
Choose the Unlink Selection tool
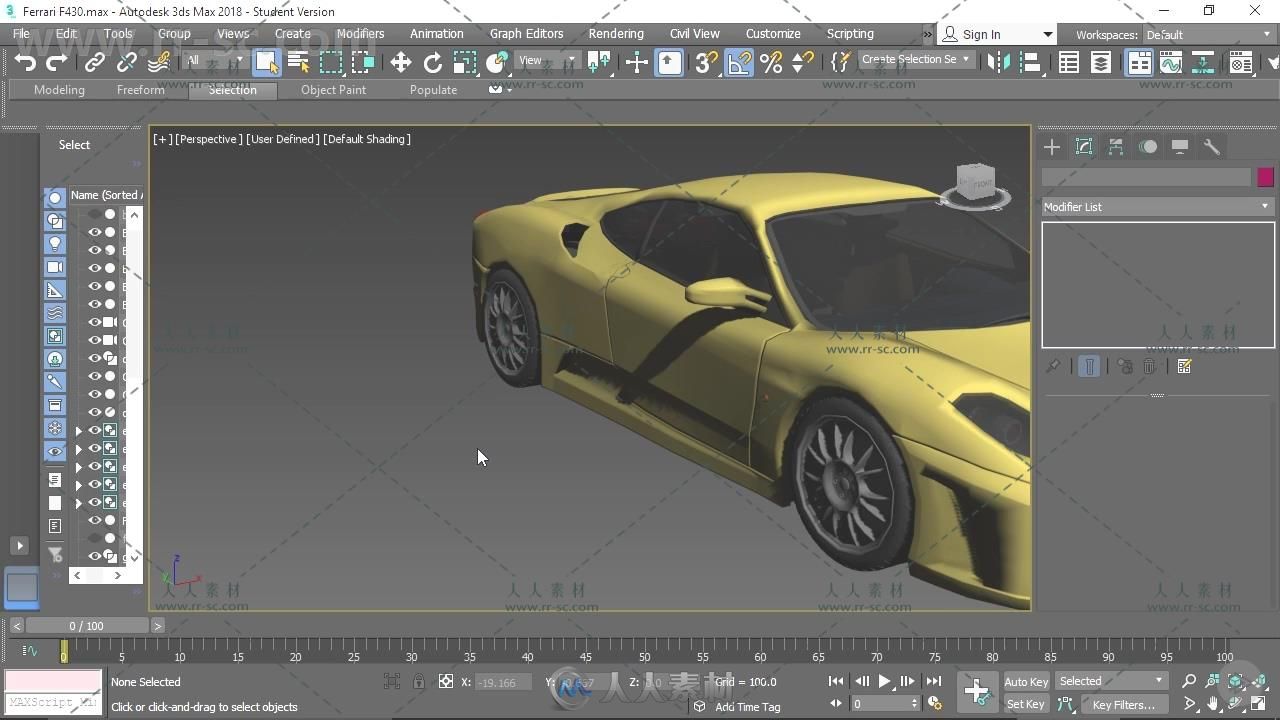[127, 63]
